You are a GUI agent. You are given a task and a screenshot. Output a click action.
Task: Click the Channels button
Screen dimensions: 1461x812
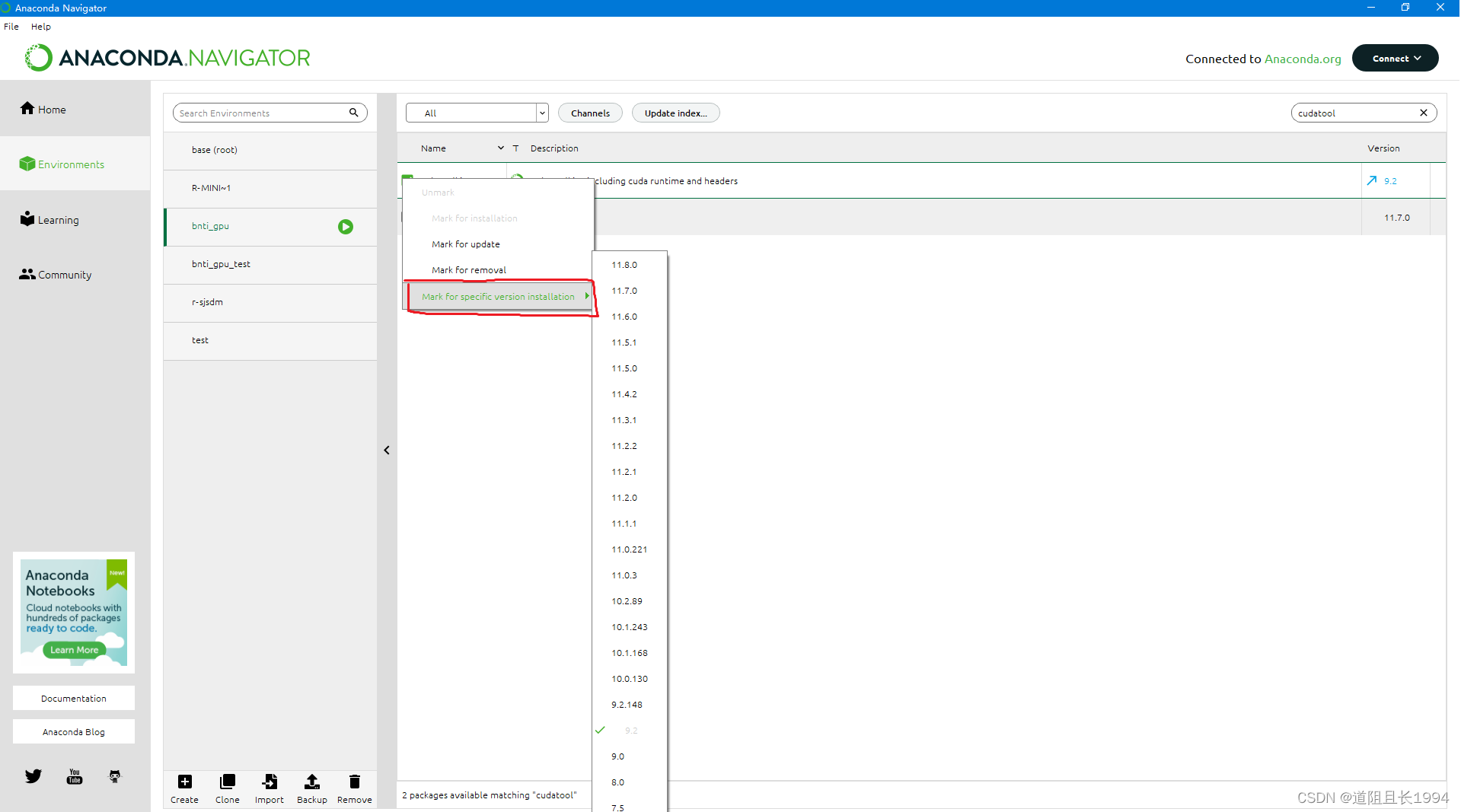[x=590, y=113]
